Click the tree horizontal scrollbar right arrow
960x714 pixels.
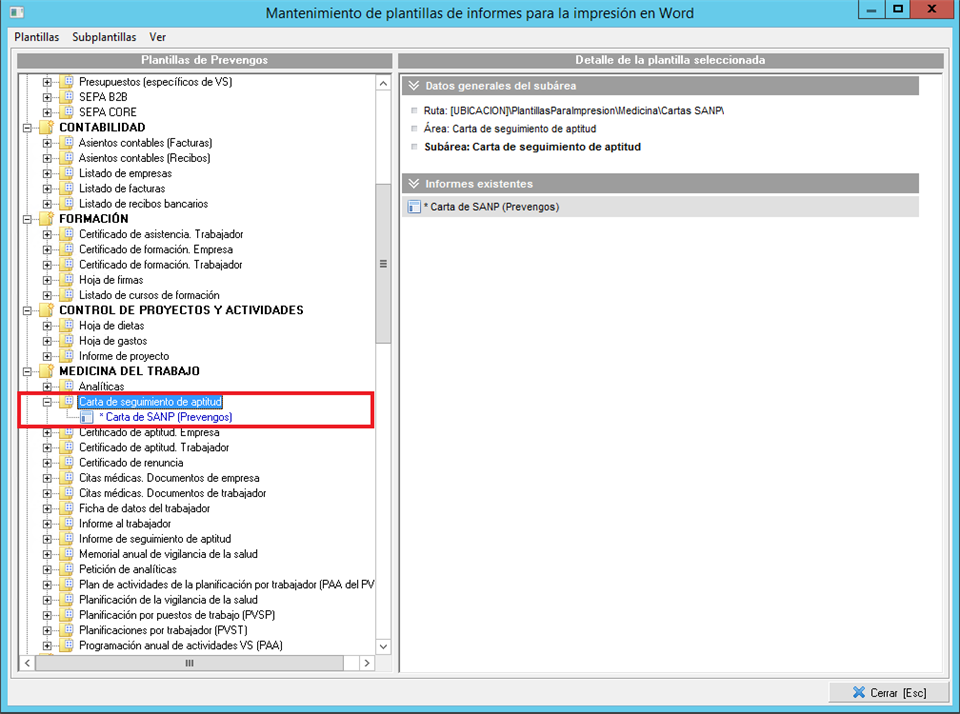[x=366, y=663]
